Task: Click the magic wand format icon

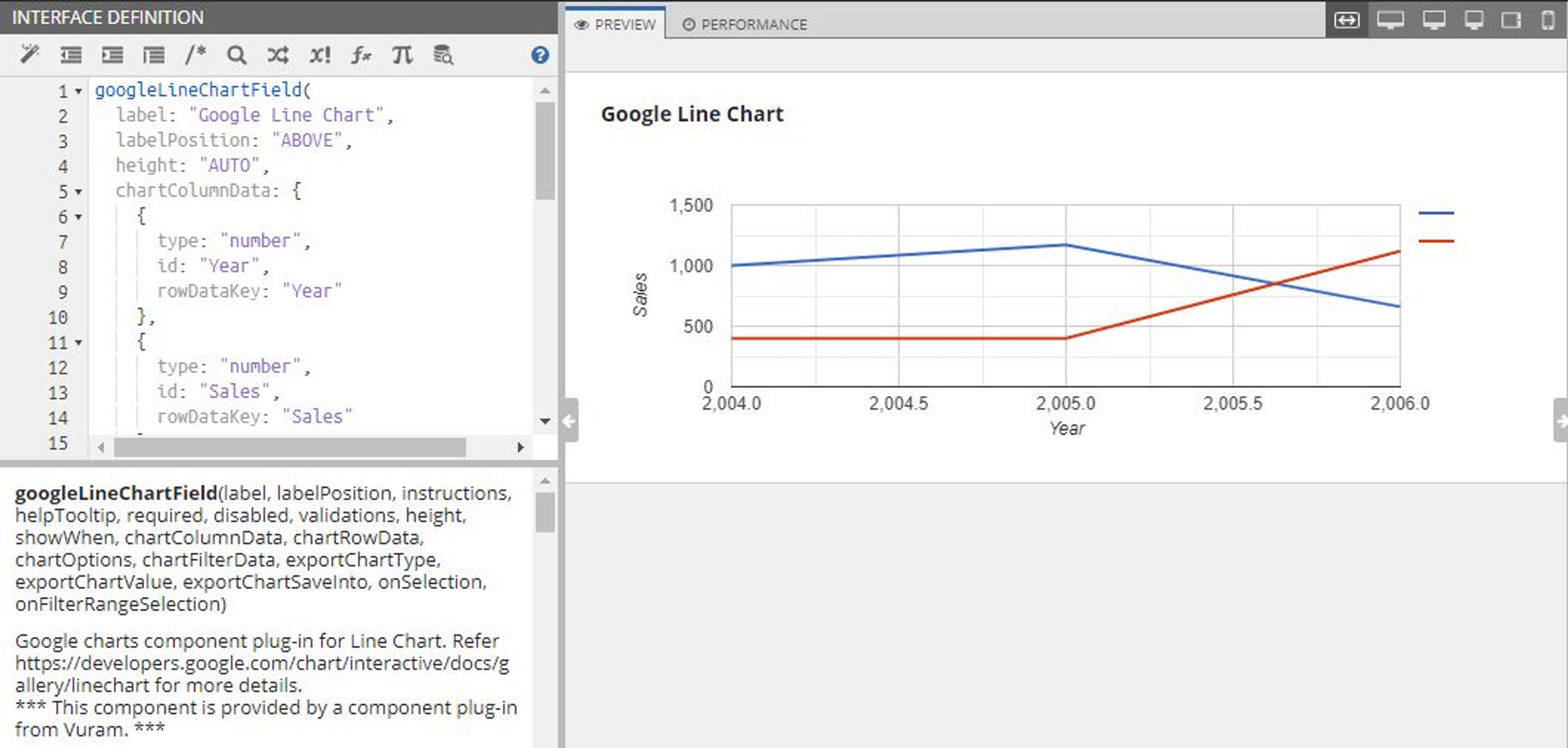Action: [29, 55]
